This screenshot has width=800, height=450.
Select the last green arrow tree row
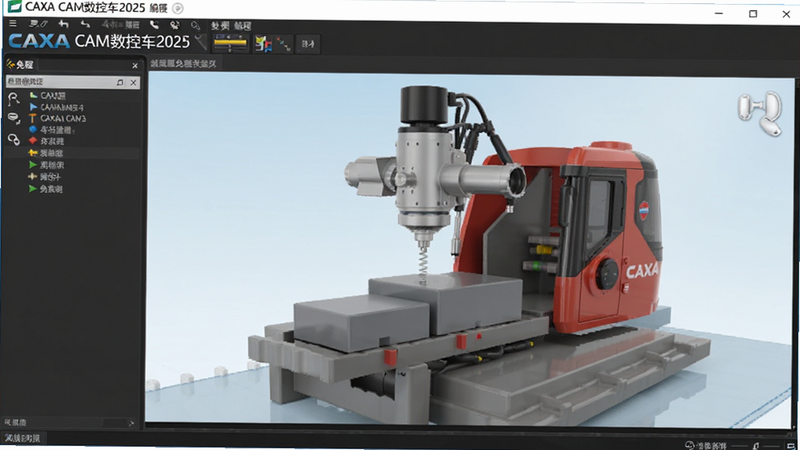click(x=45, y=189)
